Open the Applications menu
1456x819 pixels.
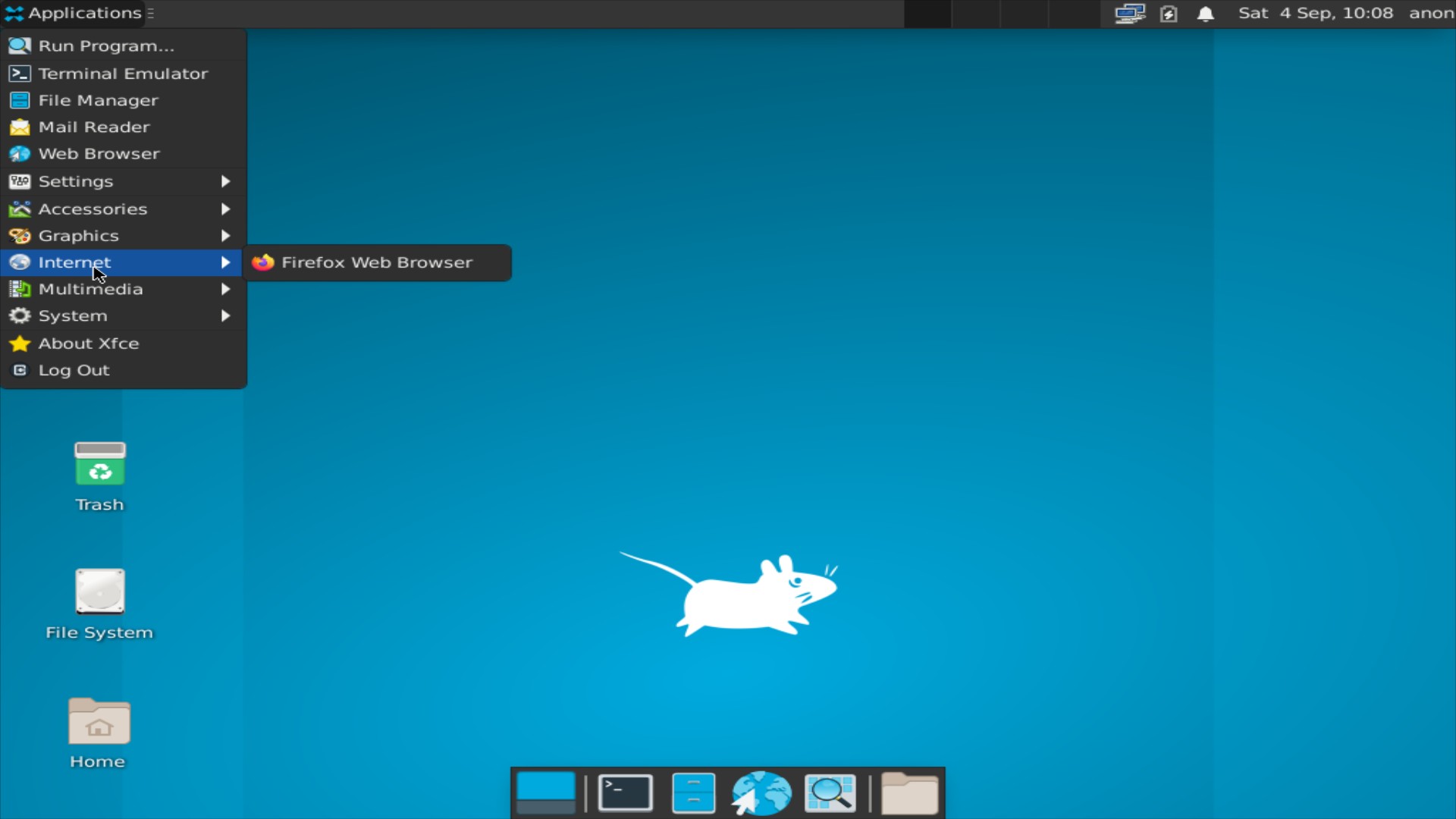[x=73, y=13]
